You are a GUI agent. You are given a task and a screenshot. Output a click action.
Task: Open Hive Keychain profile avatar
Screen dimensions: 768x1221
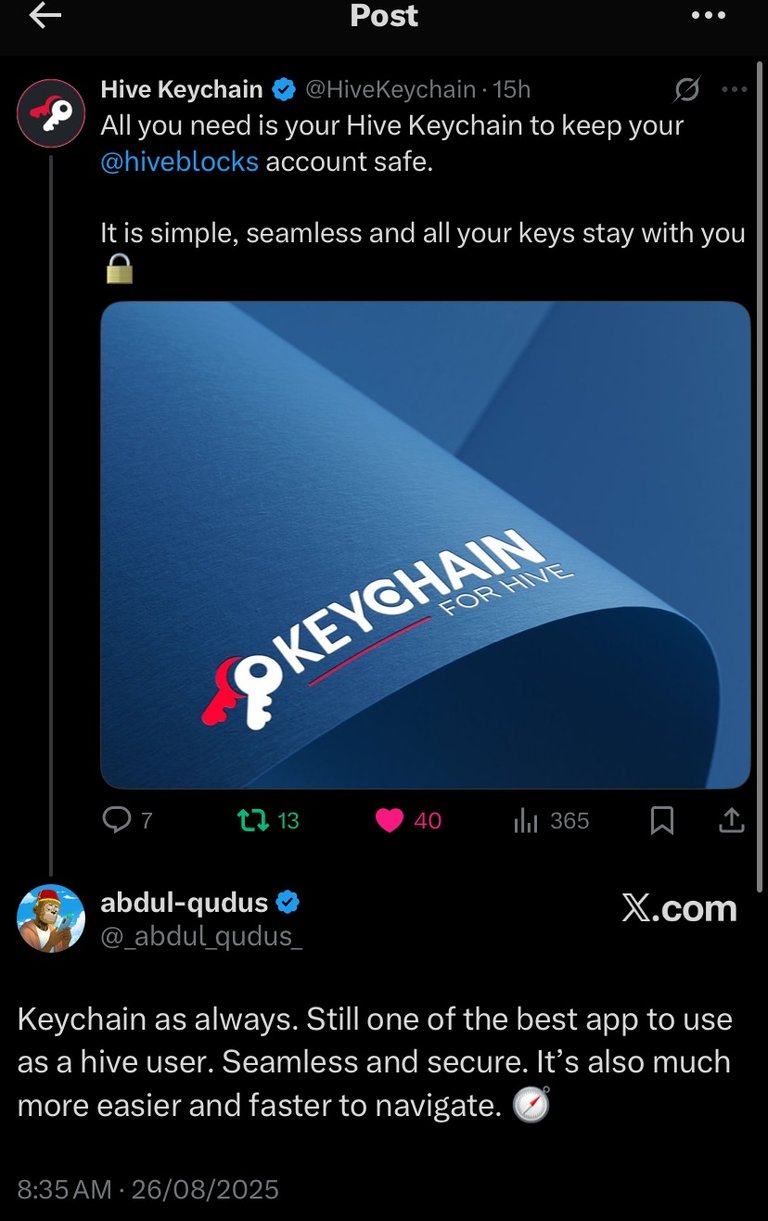[50, 112]
